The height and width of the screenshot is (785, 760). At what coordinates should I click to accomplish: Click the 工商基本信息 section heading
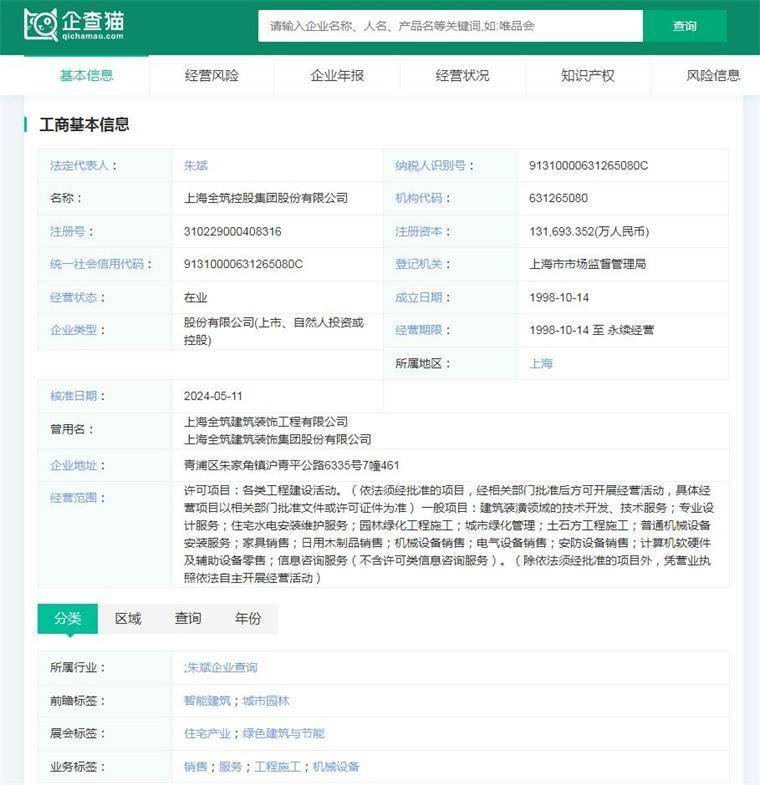pos(84,124)
